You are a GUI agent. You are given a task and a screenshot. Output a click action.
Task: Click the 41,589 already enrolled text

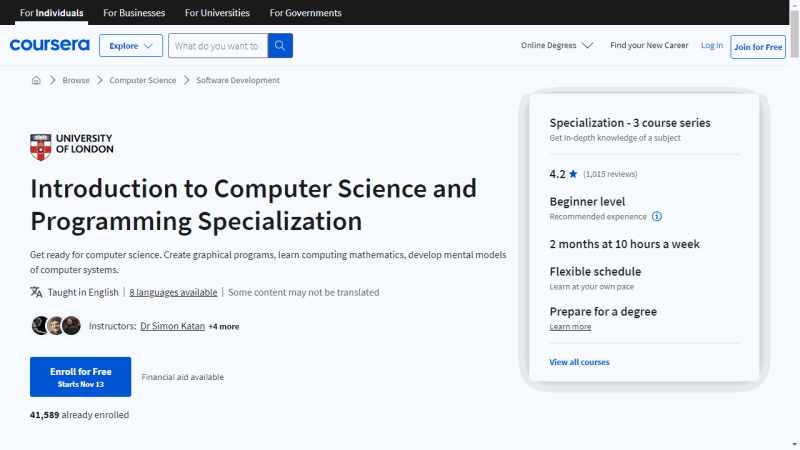[80, 415]
